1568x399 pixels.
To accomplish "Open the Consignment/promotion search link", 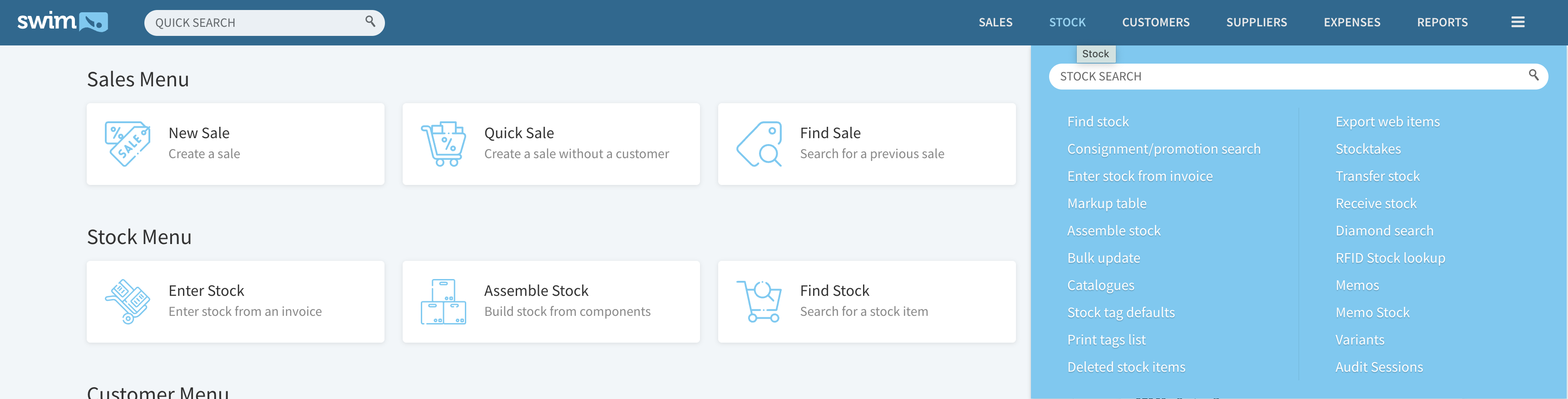I will point(1163,149).
